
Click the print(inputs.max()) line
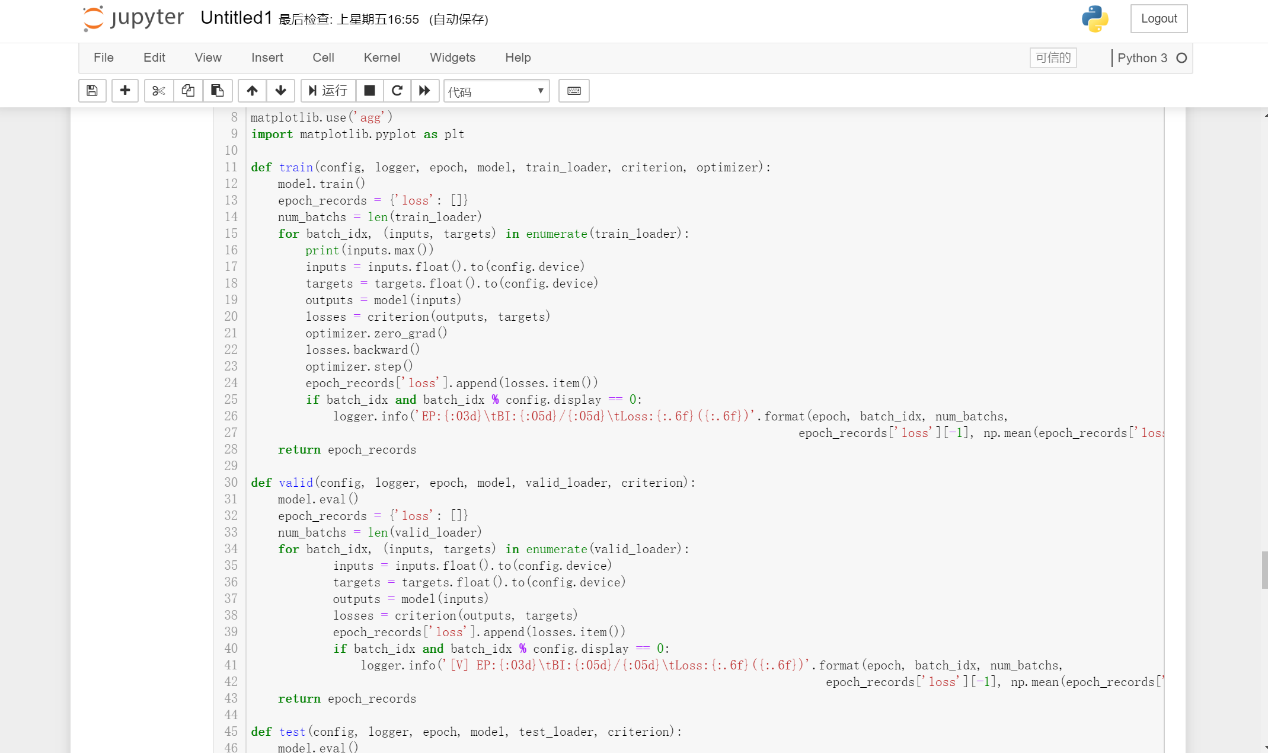(370, 250)
